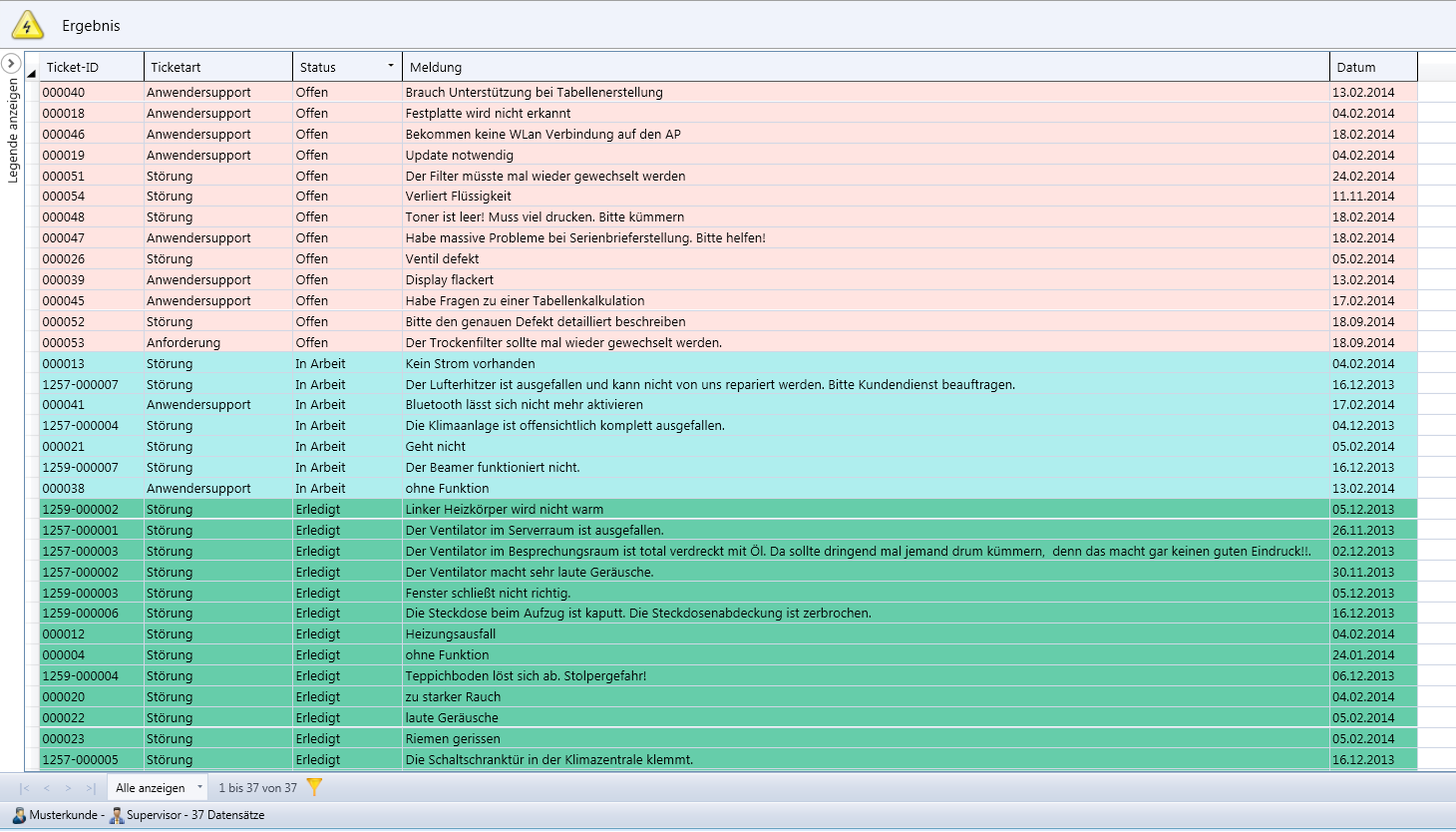1456x832 pixels.
Task: Click date 11.11.2014
Action: tap(1363, 196)
